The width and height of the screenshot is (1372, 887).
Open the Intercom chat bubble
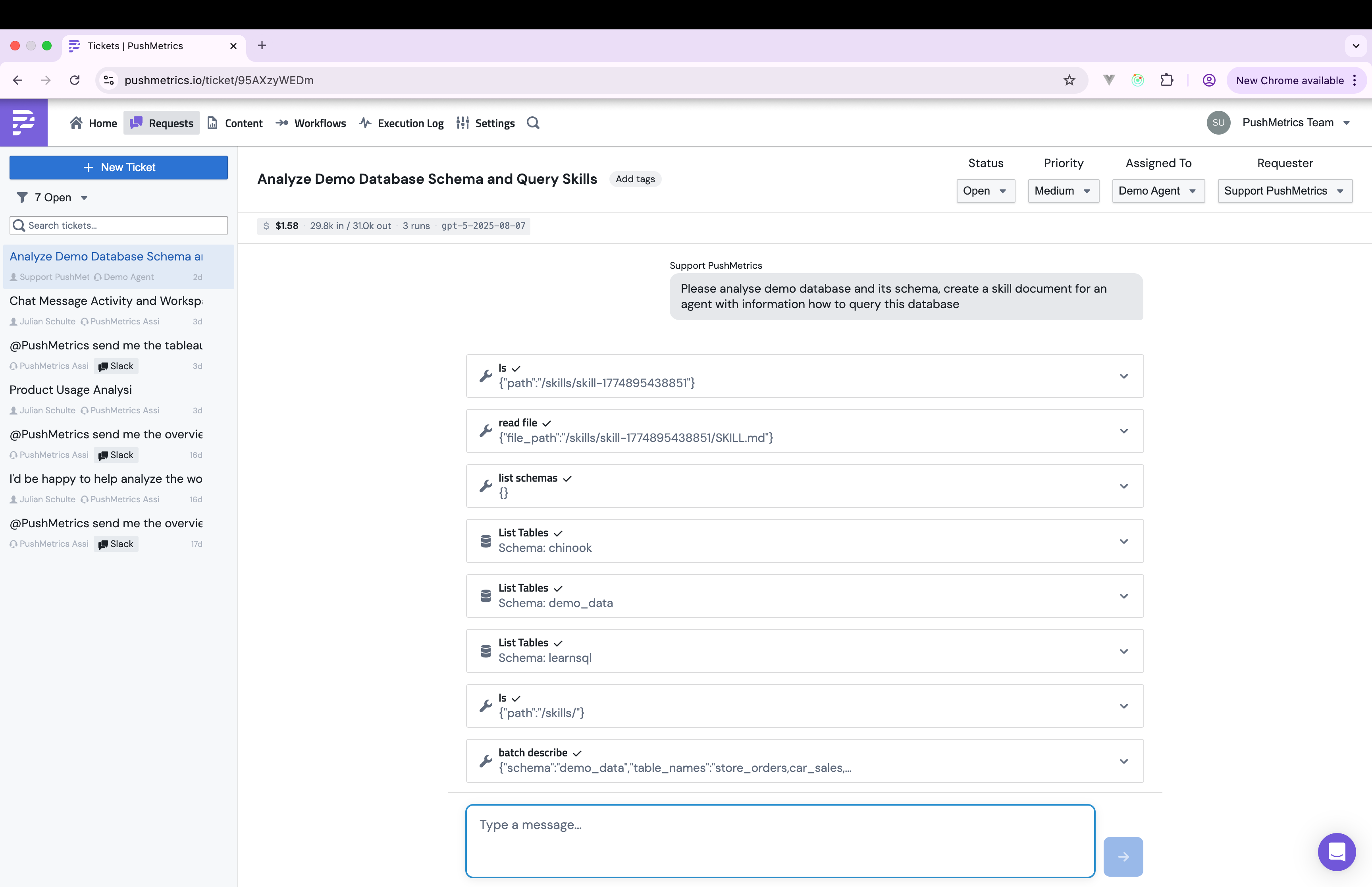pos(1337,852)
